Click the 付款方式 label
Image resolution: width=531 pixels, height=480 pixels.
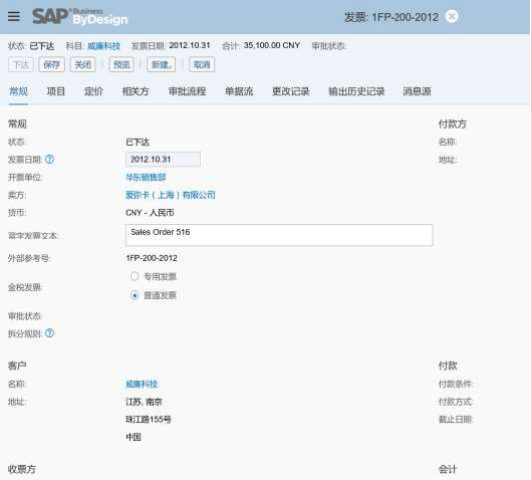tap(455, 402)
